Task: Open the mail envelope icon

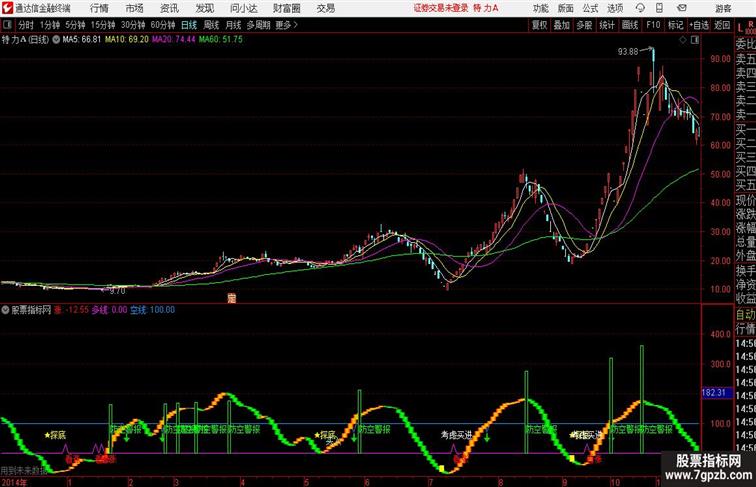Action: 682,8
